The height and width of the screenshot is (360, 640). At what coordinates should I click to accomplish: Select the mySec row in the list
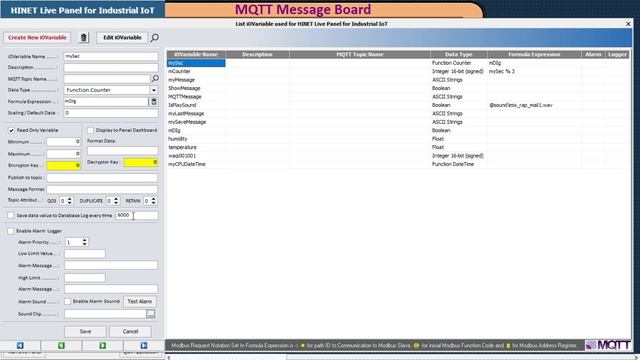click(x=398, y=63)
